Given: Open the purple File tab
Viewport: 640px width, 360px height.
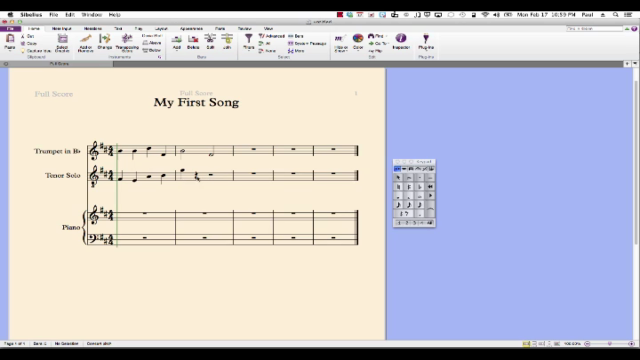Looking at the screenshot, I should 11,29.
